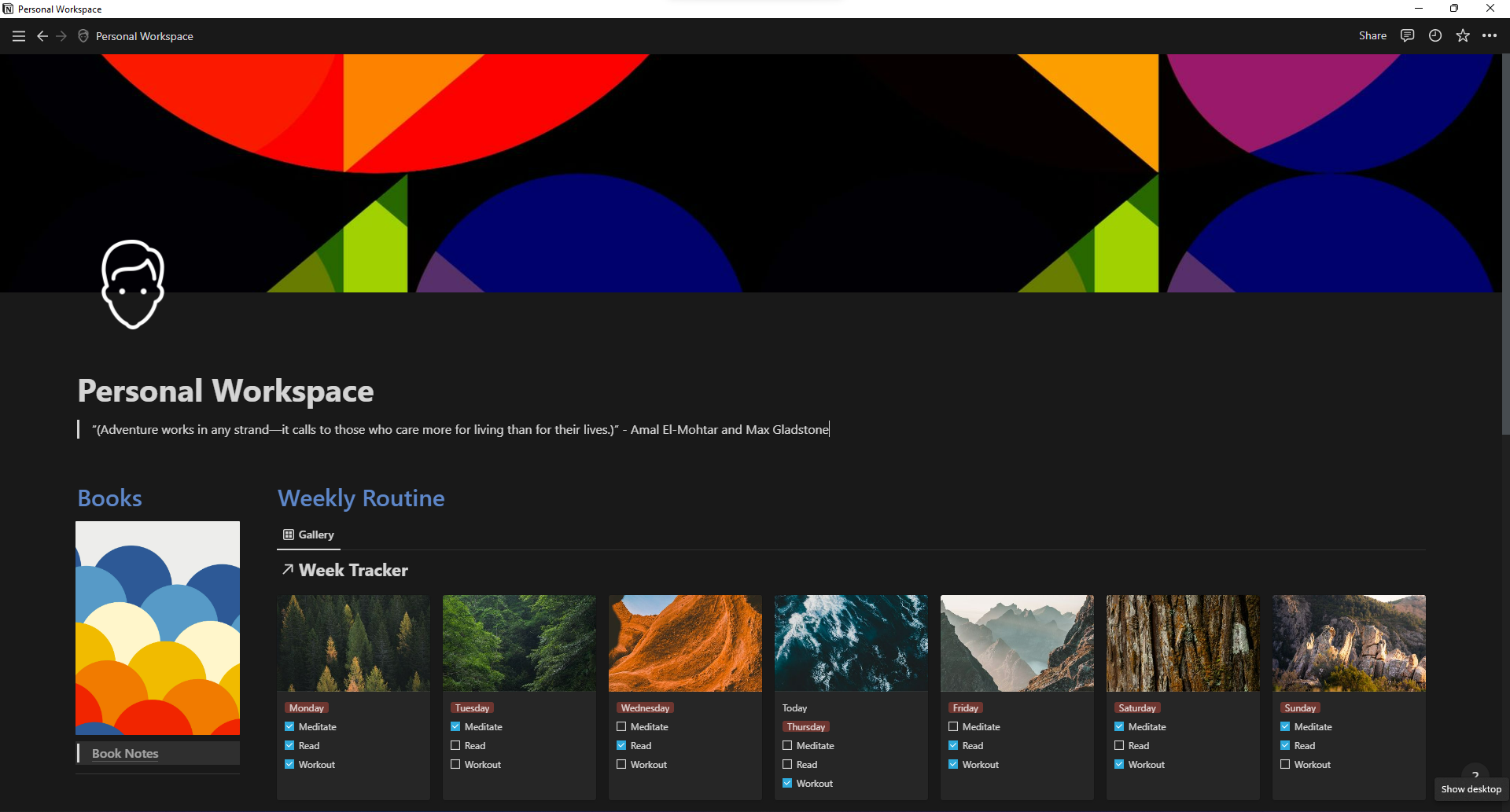
Task: Open the sidebar hamburger menu
Action: [x=19, y=36]
